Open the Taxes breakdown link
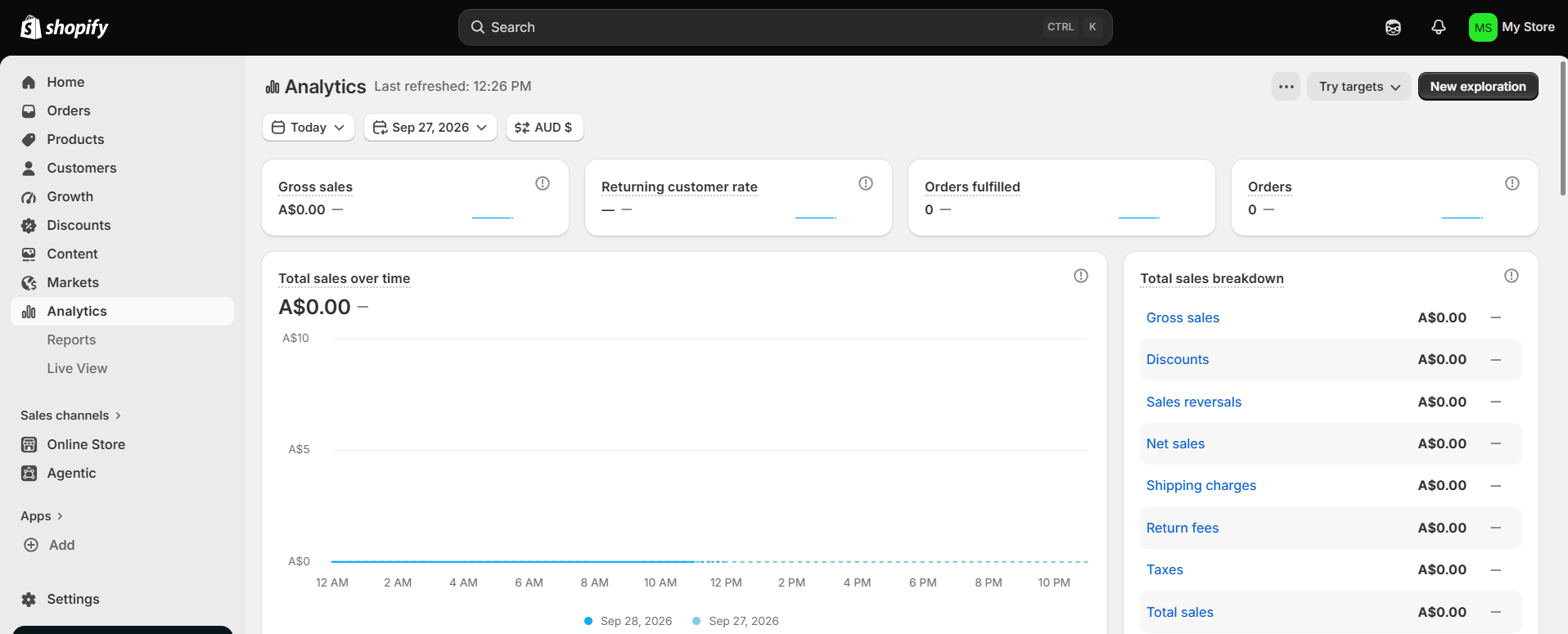The height and width of the screenshot is (634, 1568). 1165,569
